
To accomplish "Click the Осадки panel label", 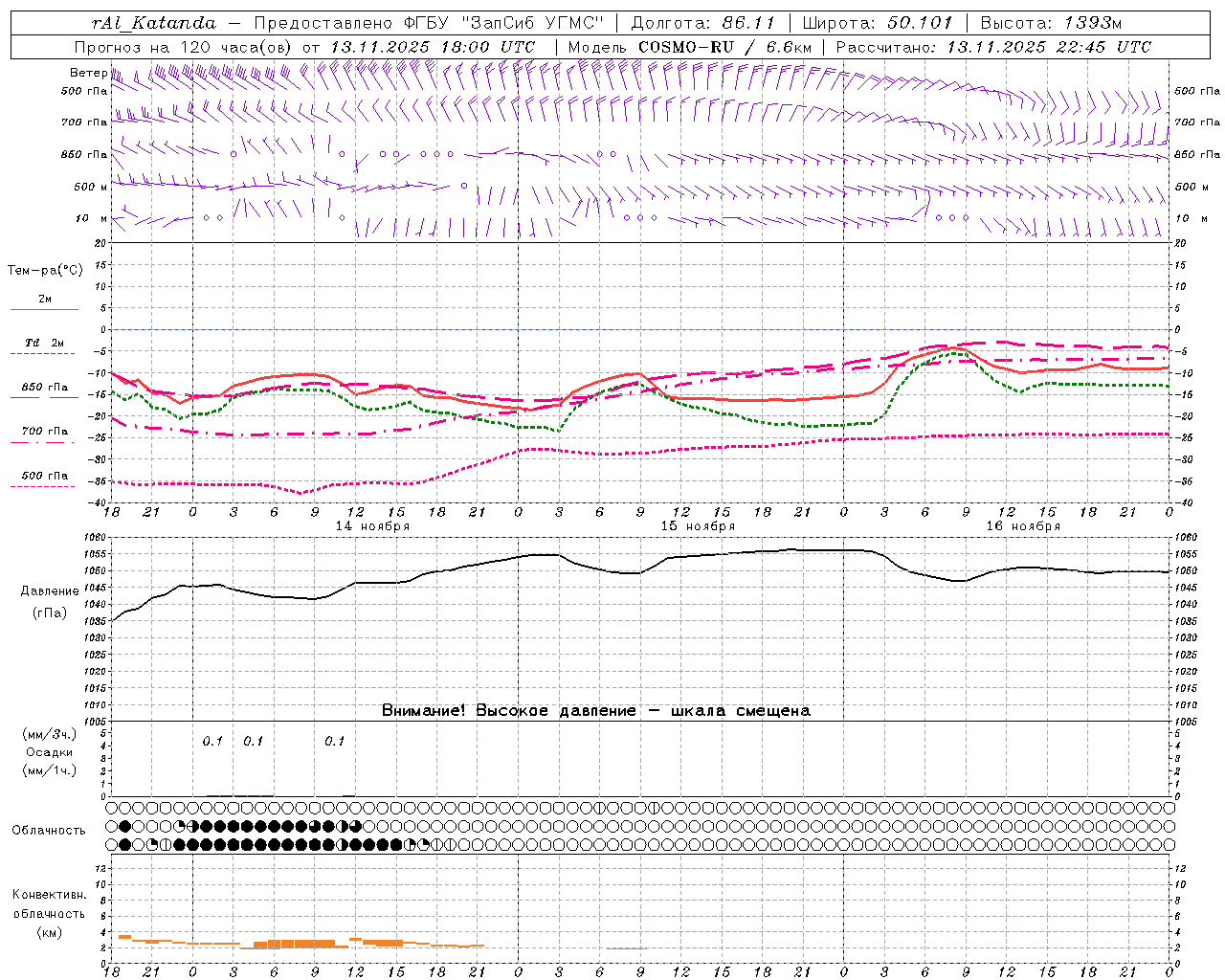I will tap(50, 752).
